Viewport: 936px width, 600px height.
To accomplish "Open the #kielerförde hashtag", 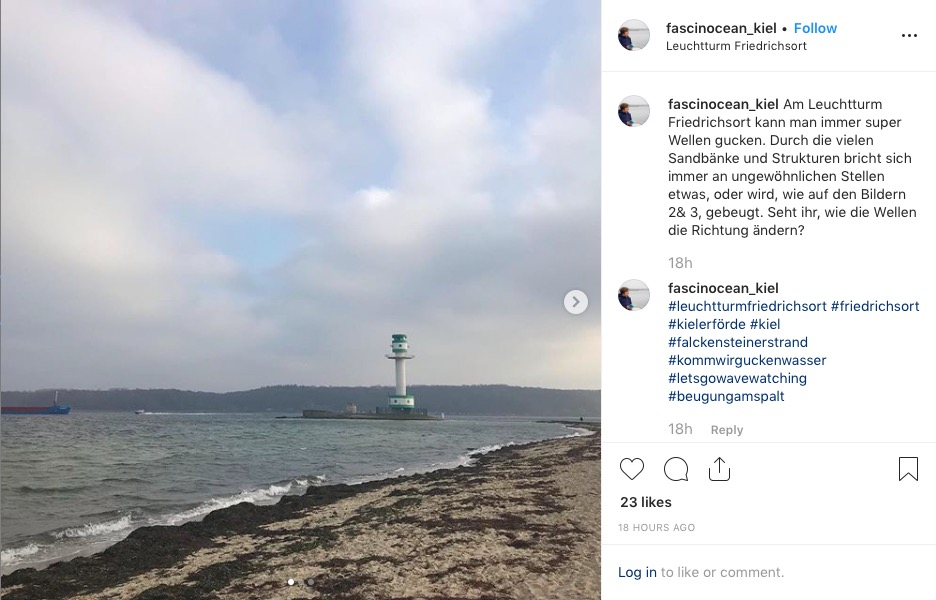I will pyautogui.click(x=707, y=324).
